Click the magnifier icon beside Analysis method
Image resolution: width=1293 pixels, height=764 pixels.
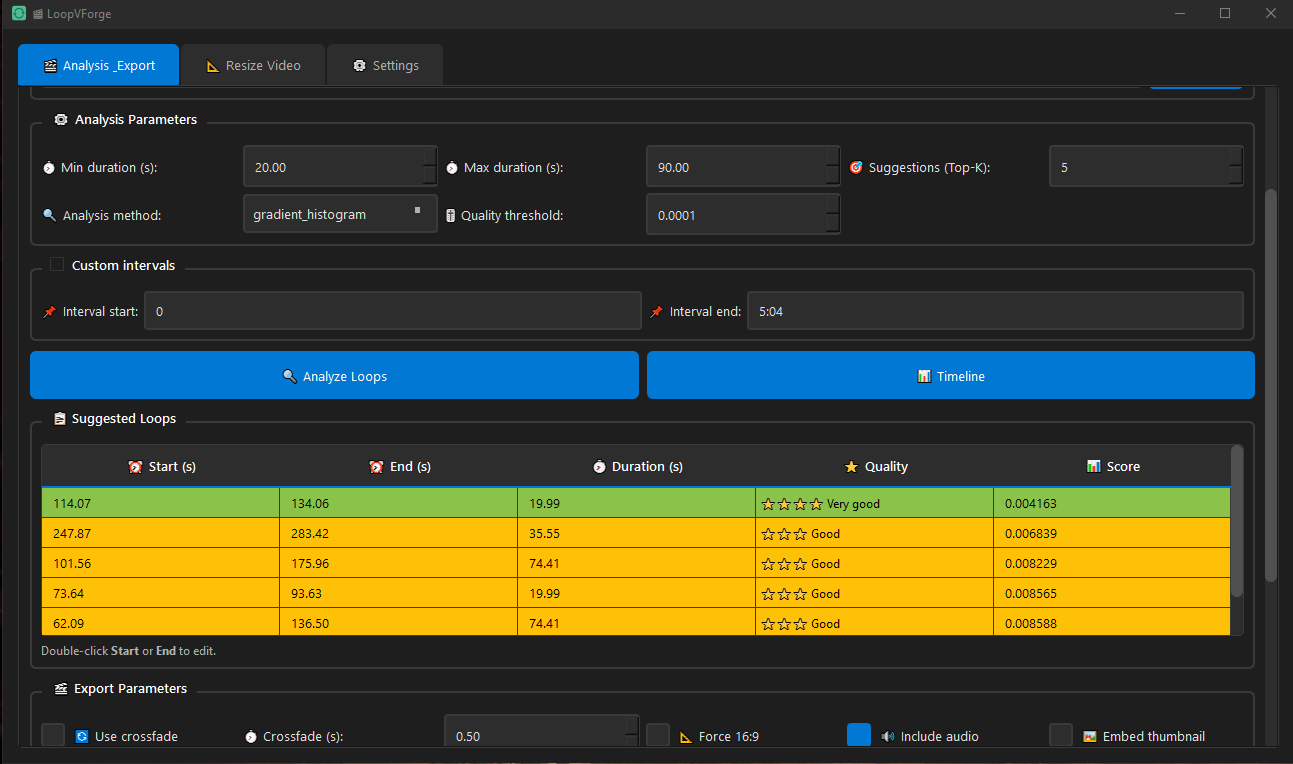[x=50, y=215]
